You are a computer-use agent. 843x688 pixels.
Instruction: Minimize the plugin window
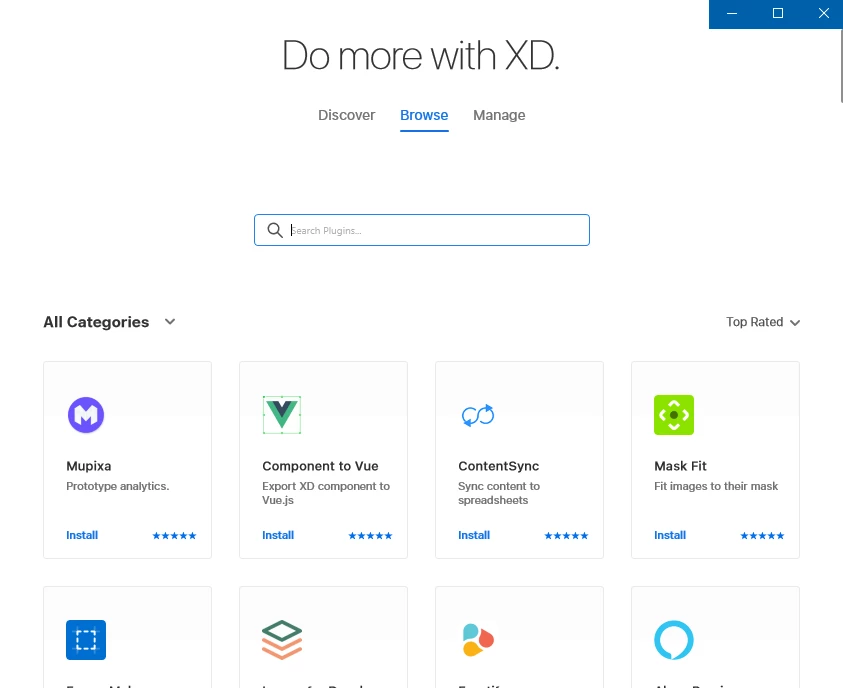tap(732, 13)
